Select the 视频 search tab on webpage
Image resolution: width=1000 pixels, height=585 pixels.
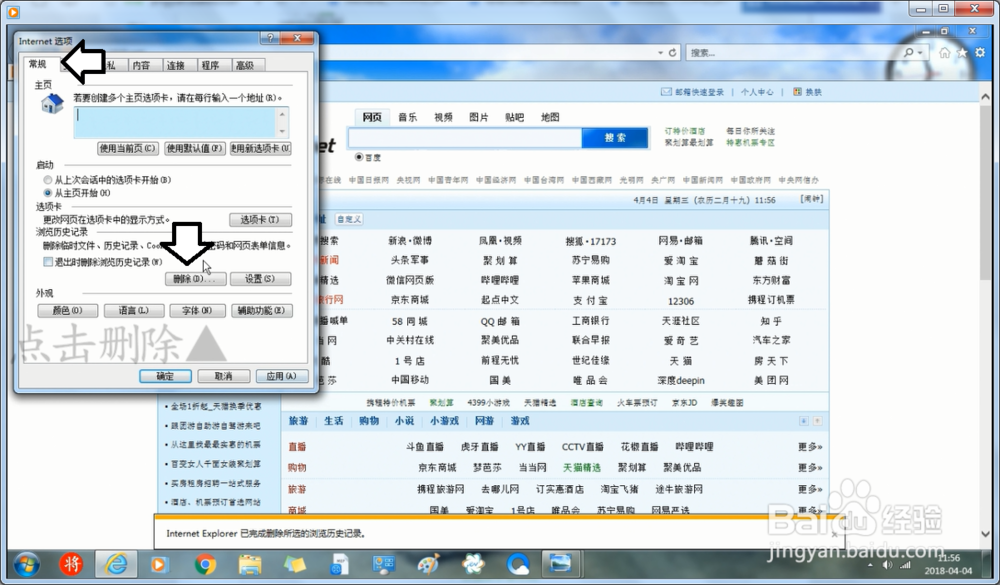pyautogui.click(x=443, y=117)
